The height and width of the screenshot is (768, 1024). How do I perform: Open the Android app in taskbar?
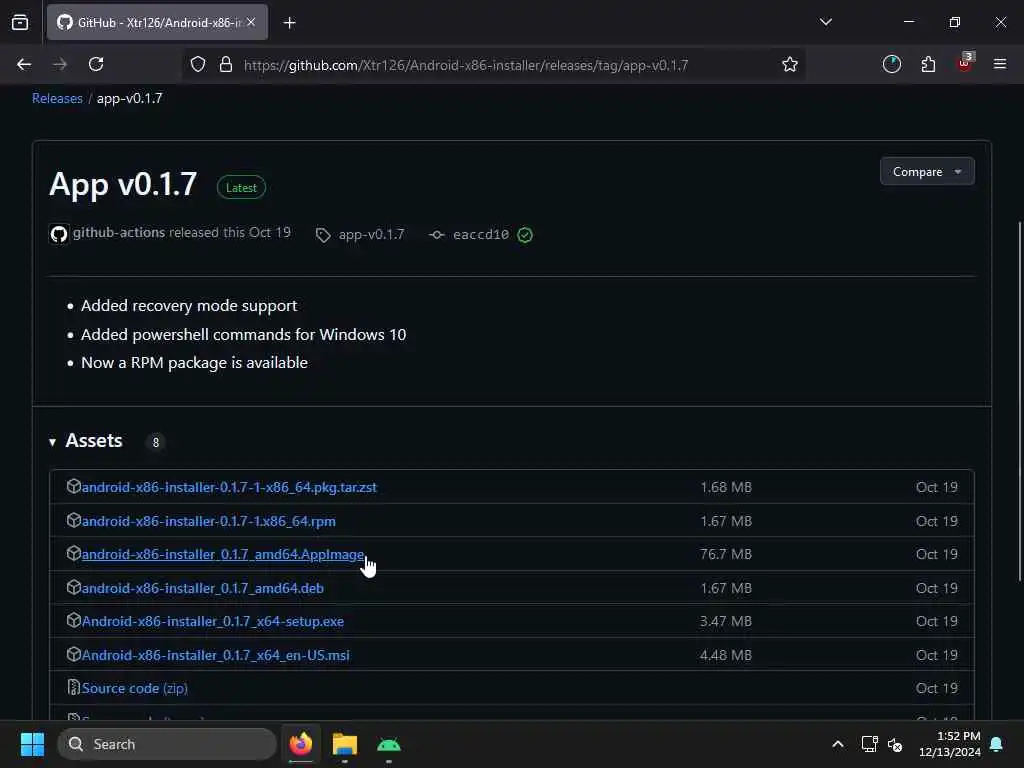[x=389, y=744]
